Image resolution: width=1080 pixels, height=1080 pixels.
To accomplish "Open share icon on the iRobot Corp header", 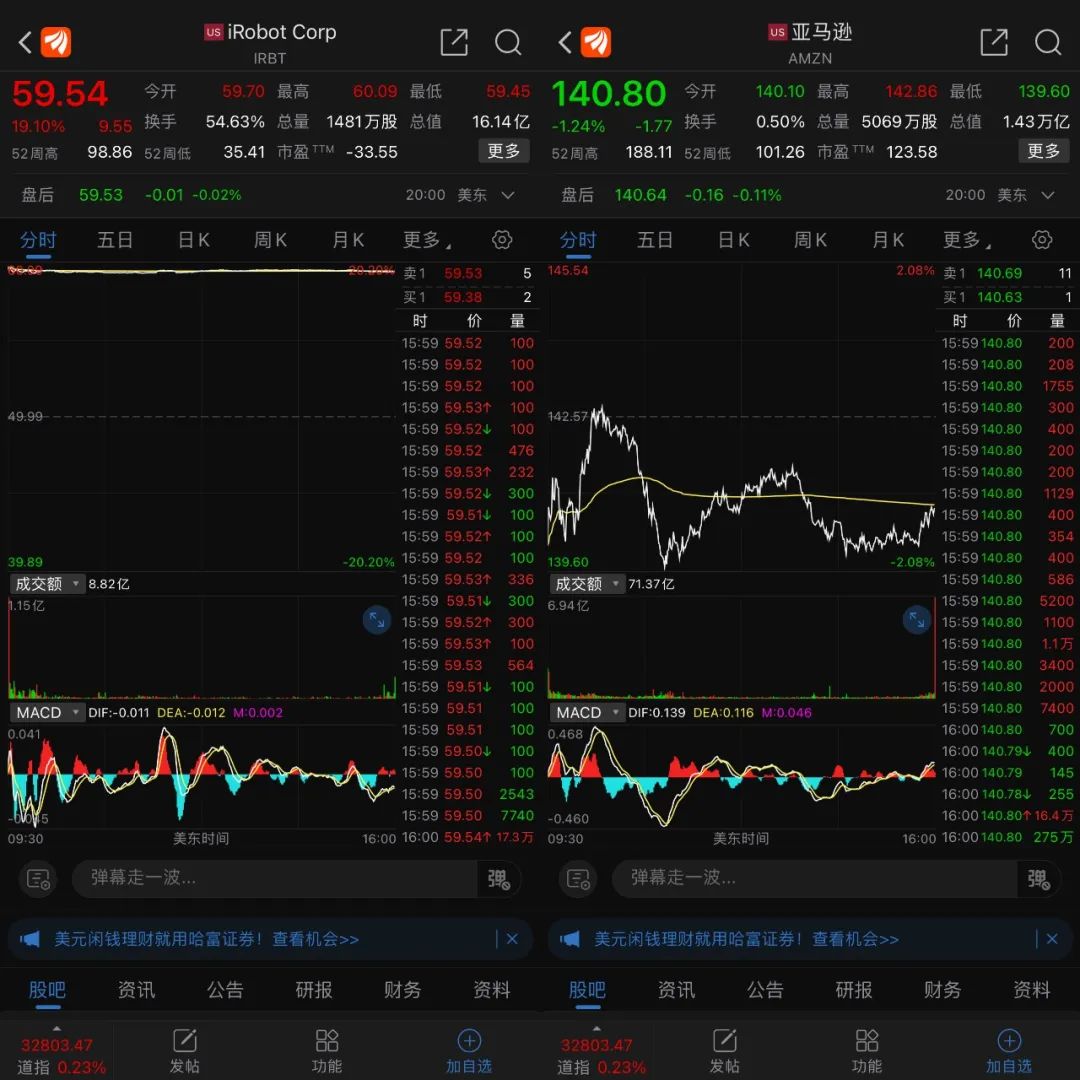I will click(453, 42).
